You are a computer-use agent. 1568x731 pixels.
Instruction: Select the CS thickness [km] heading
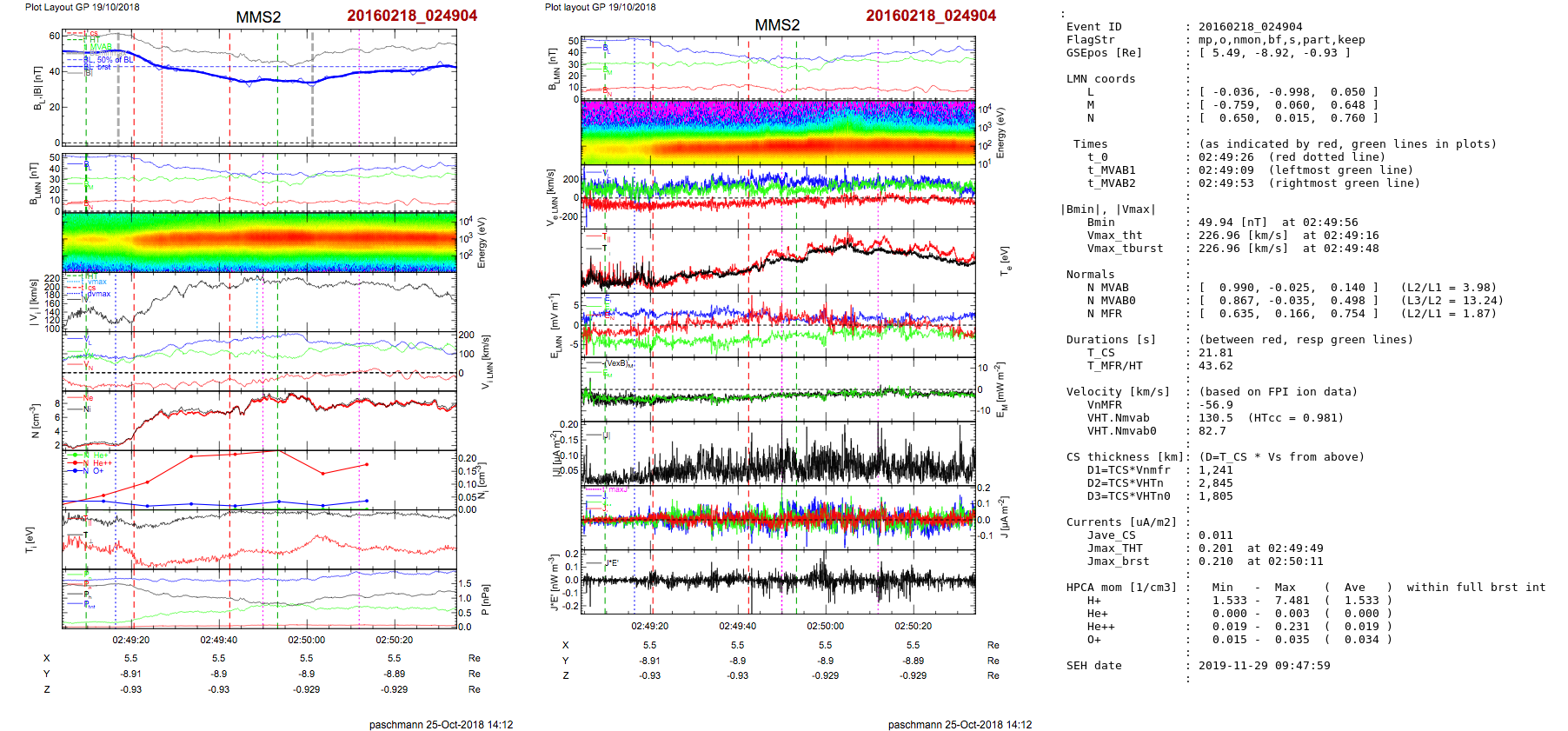[1125, 457]
